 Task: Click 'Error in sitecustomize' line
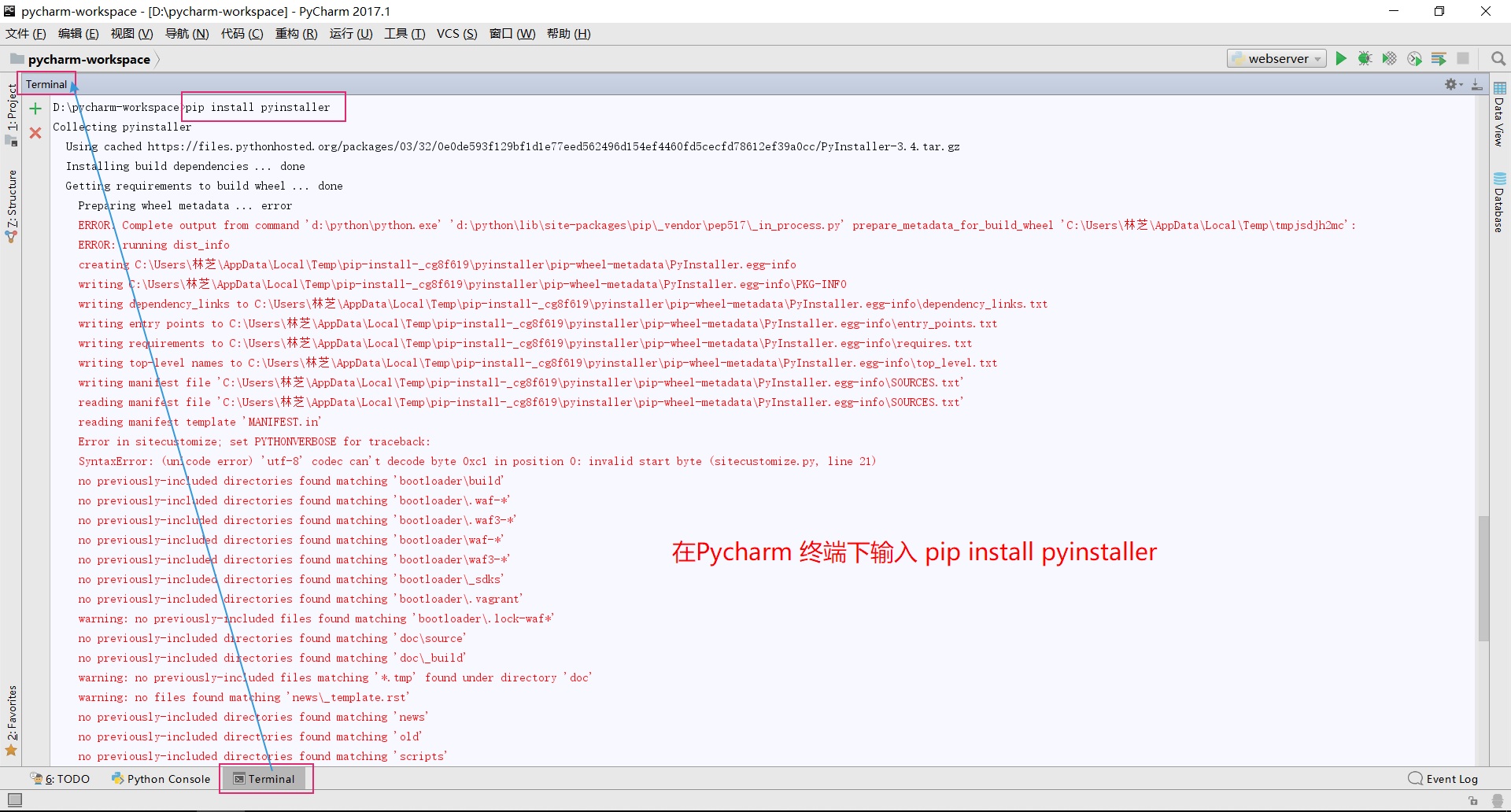point(254,441)
